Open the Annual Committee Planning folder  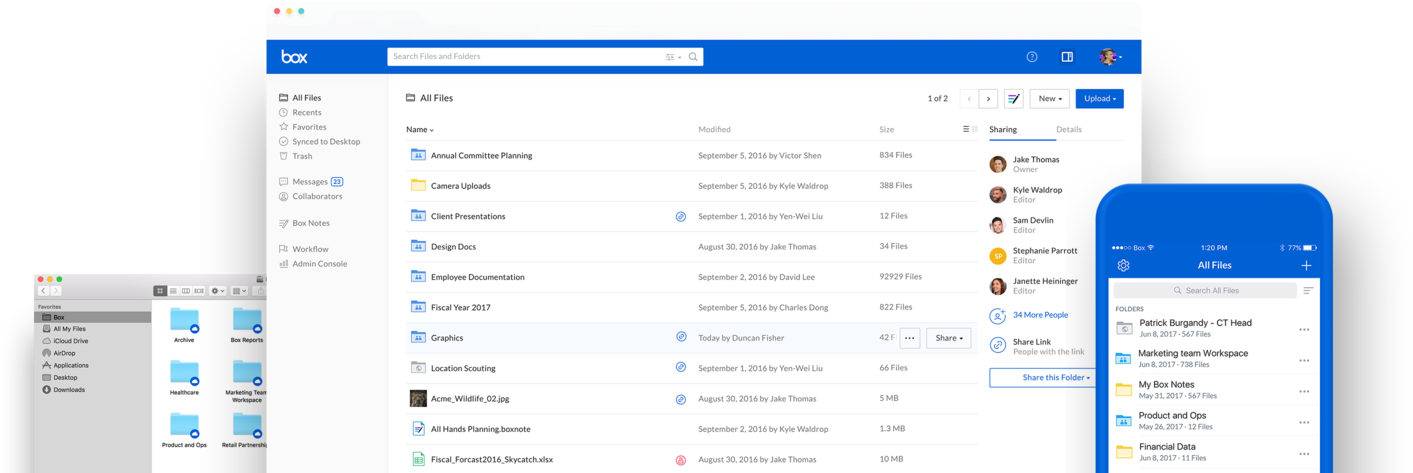(481, 156)
